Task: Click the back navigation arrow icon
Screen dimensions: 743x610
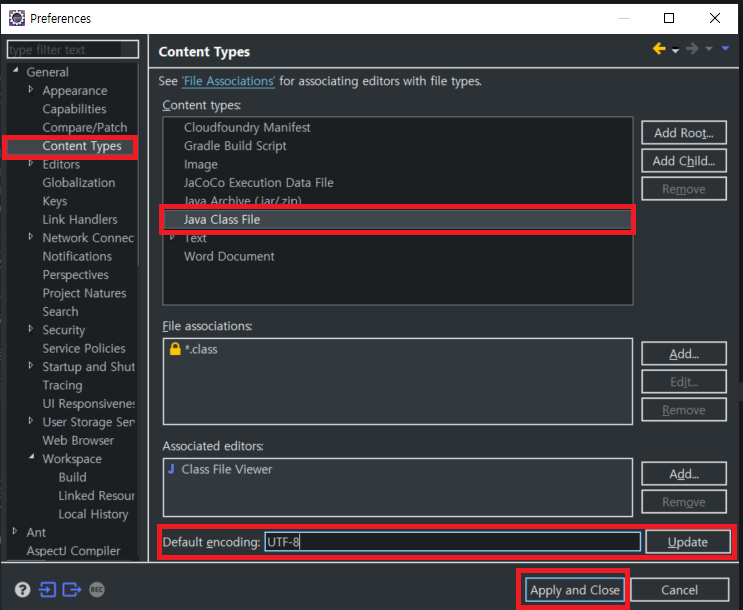Action: click(659, 49)
